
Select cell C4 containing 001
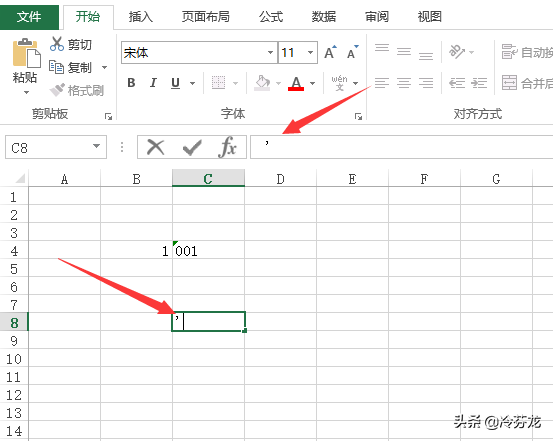208,250
